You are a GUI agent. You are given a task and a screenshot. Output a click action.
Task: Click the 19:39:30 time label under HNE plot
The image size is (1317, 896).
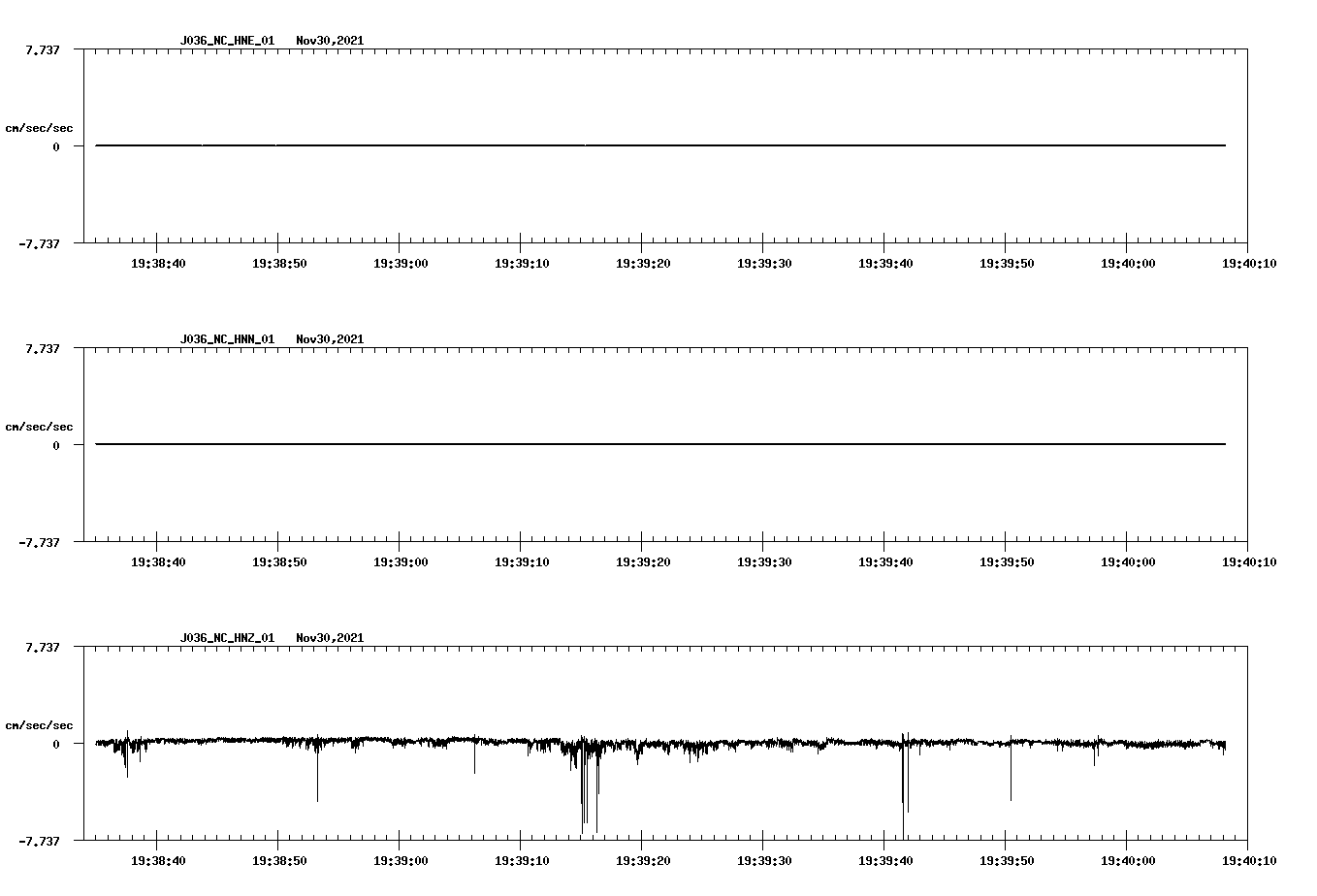point(764,263)
